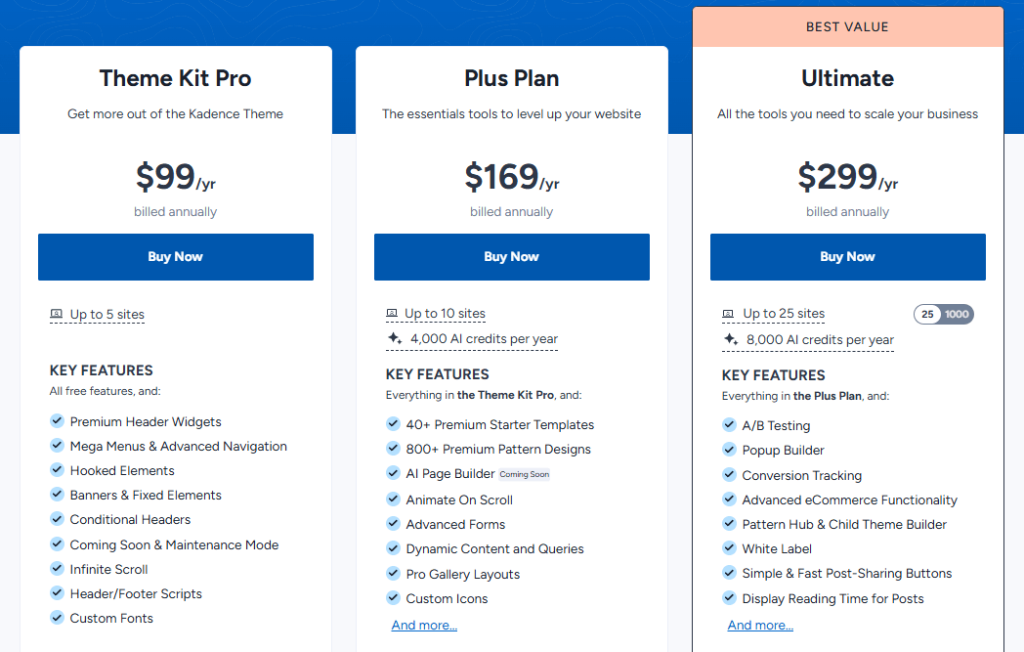Click the Coming Soon badge by AI Page Builder
Screen dimensions: 1024x652
pos(525,474)
